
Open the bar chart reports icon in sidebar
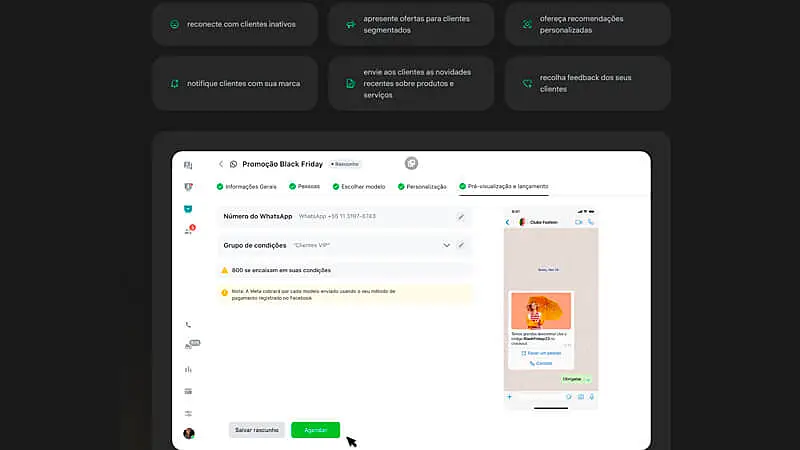coord(188,369)
